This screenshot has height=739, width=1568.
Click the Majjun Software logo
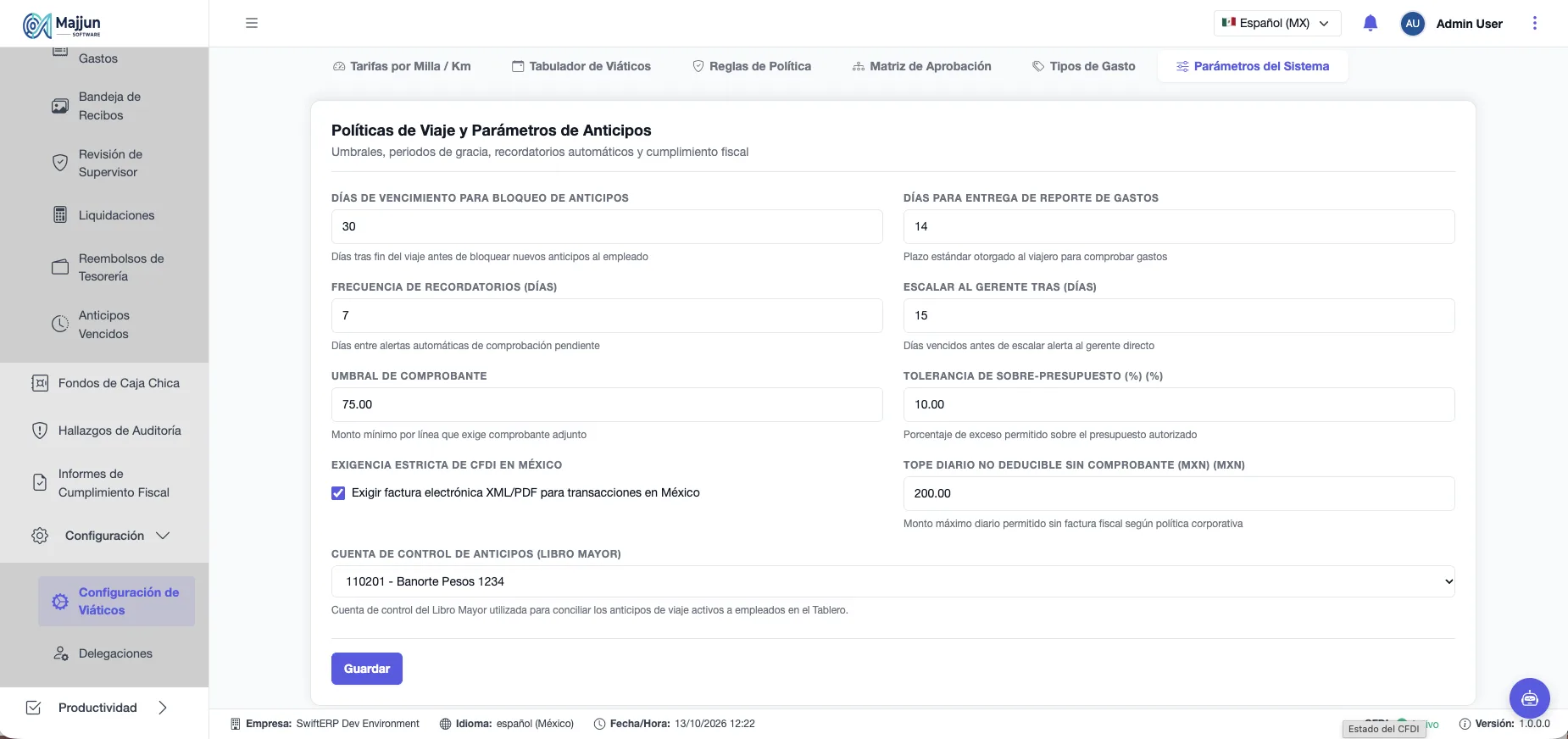pyautogui.click(x=62, y=25)
